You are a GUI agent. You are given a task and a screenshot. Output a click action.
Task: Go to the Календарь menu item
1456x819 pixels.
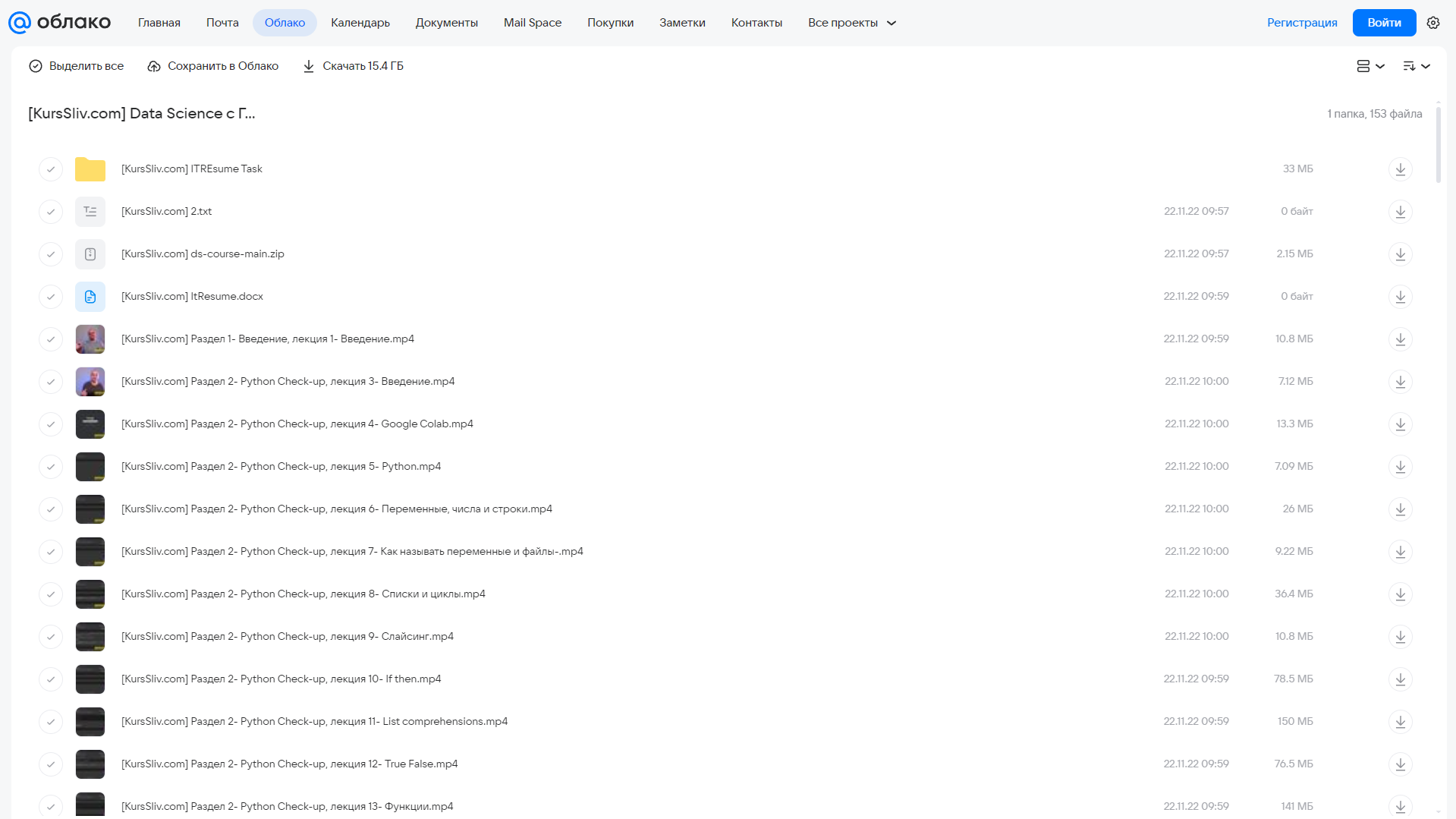click(x=360, y=23)
